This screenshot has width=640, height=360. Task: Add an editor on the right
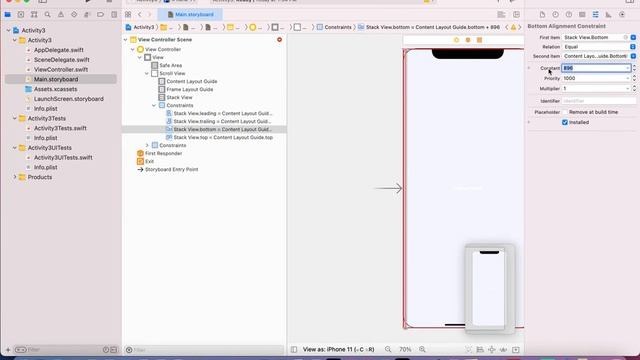click(516, 15)
